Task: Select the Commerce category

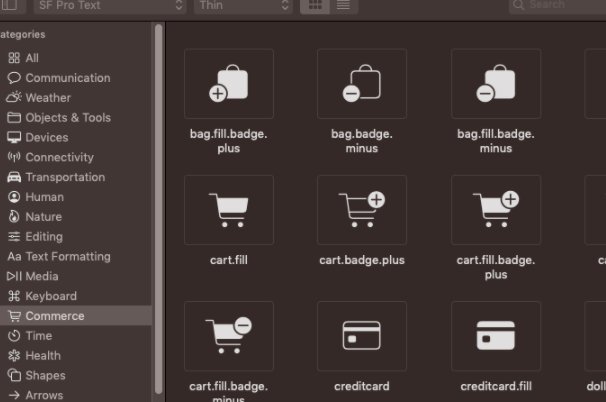Action: [x=55, y=316]
